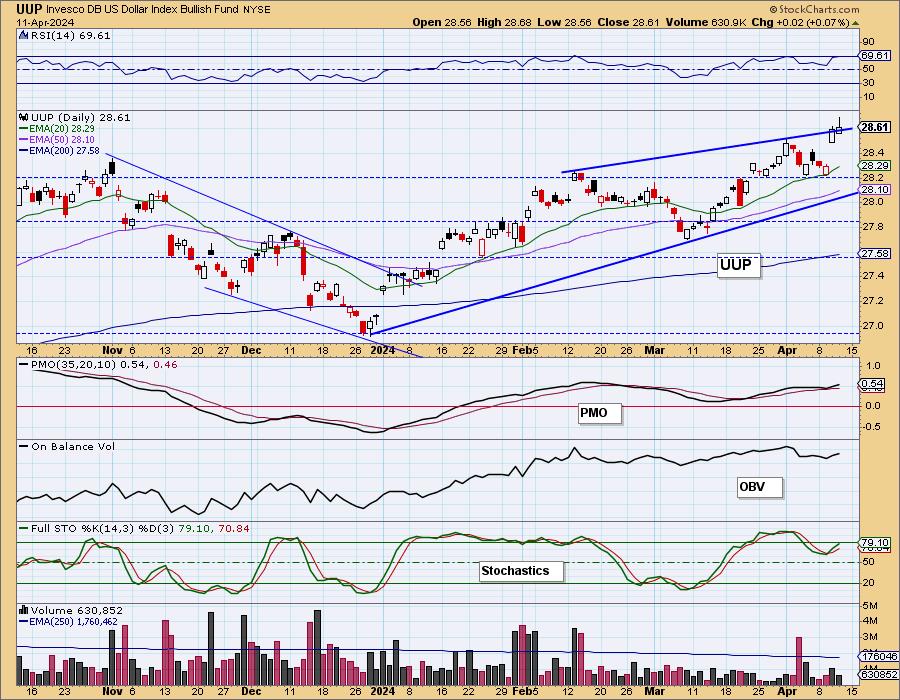
Task: Click the 'Volume 630,852' legend label
Action: pos(76,610)
